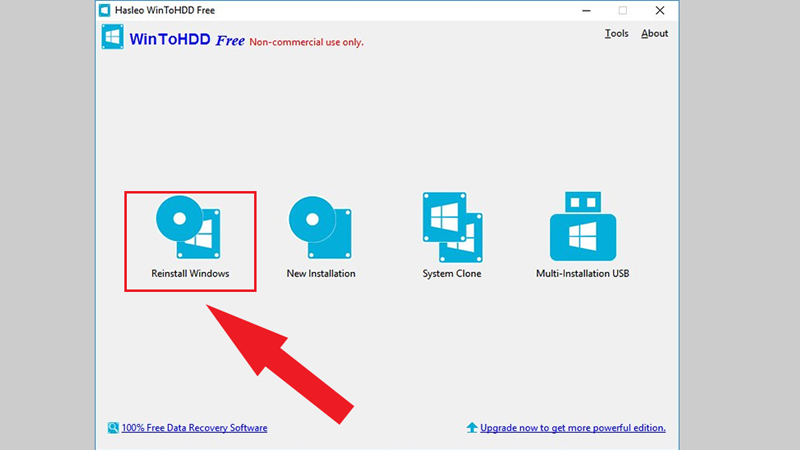Minimize the WinToHDD window
The height and width of the screenshot is (450, 800).
click(x=586, y=10)
